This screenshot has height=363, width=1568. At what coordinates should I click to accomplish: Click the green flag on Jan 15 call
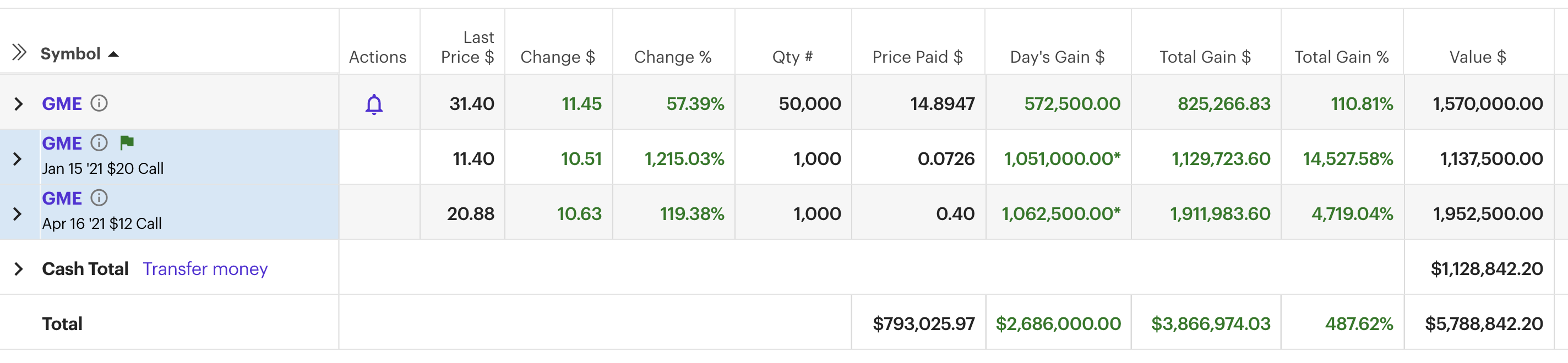tap(126, 143)
